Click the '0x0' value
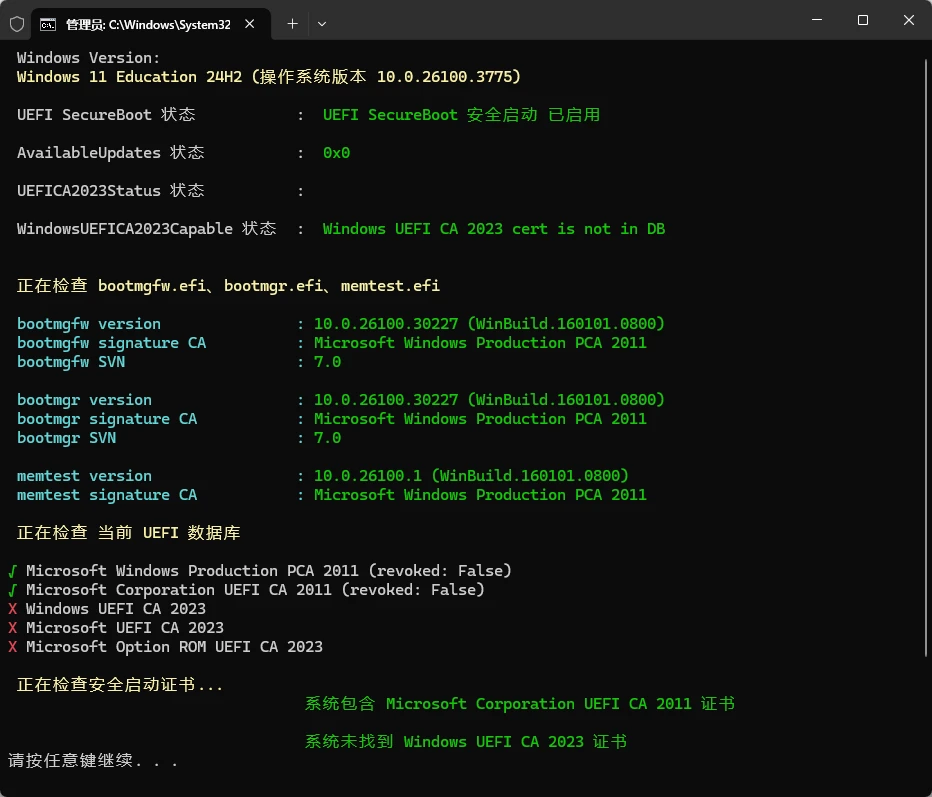Screen dimensions: 932x797 coord(336,153)
